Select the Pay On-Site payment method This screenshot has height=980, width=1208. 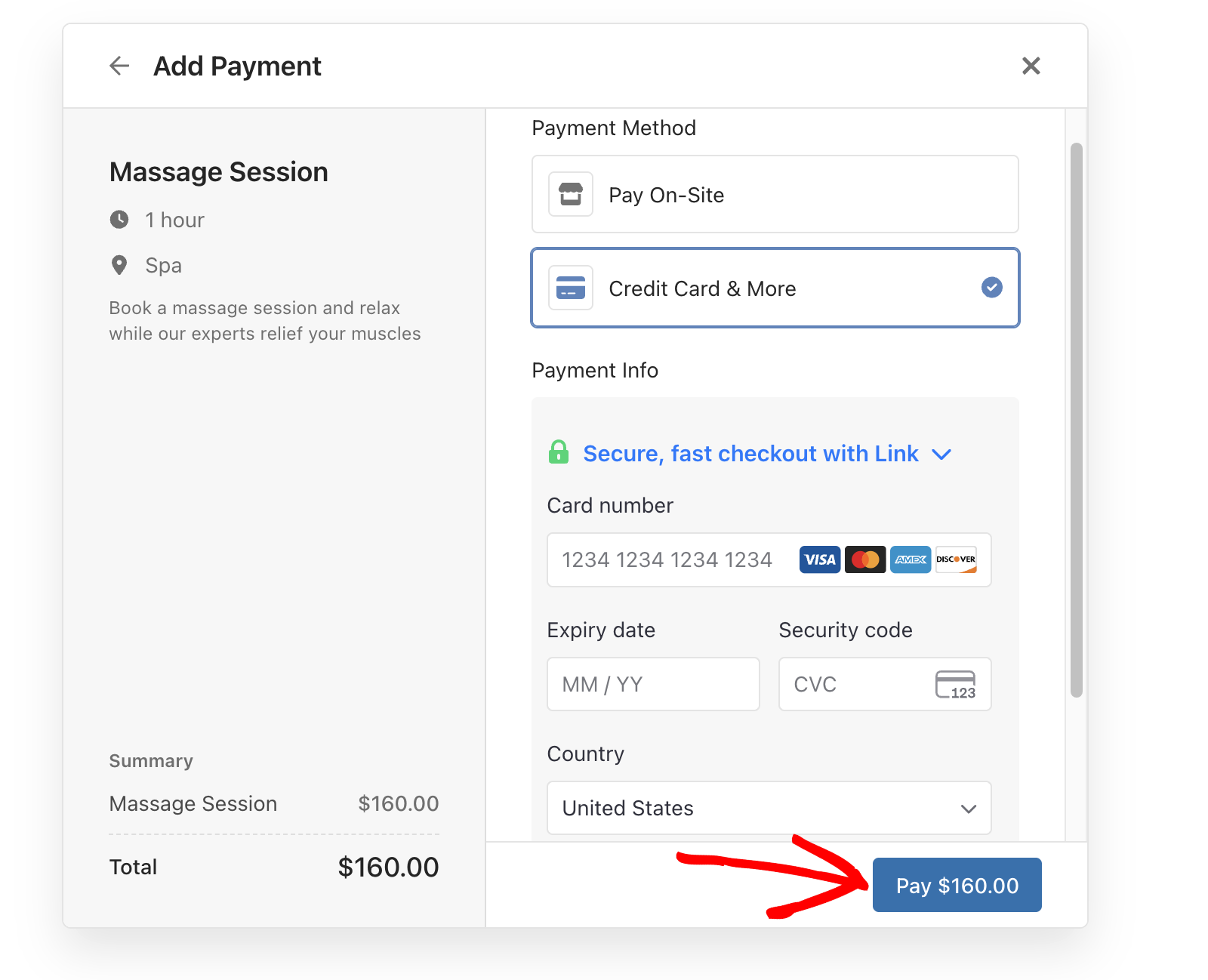[775, 195]
